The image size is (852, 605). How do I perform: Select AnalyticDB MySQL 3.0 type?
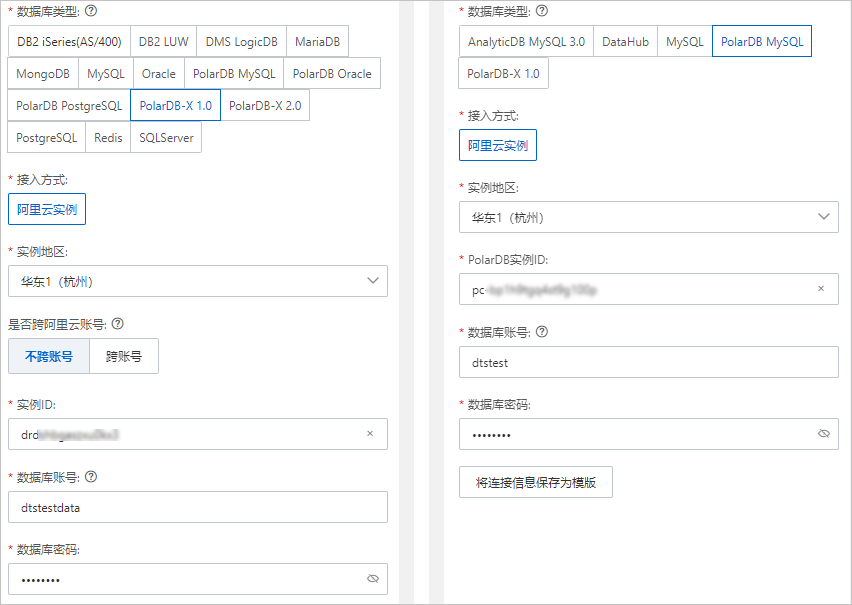526,41
